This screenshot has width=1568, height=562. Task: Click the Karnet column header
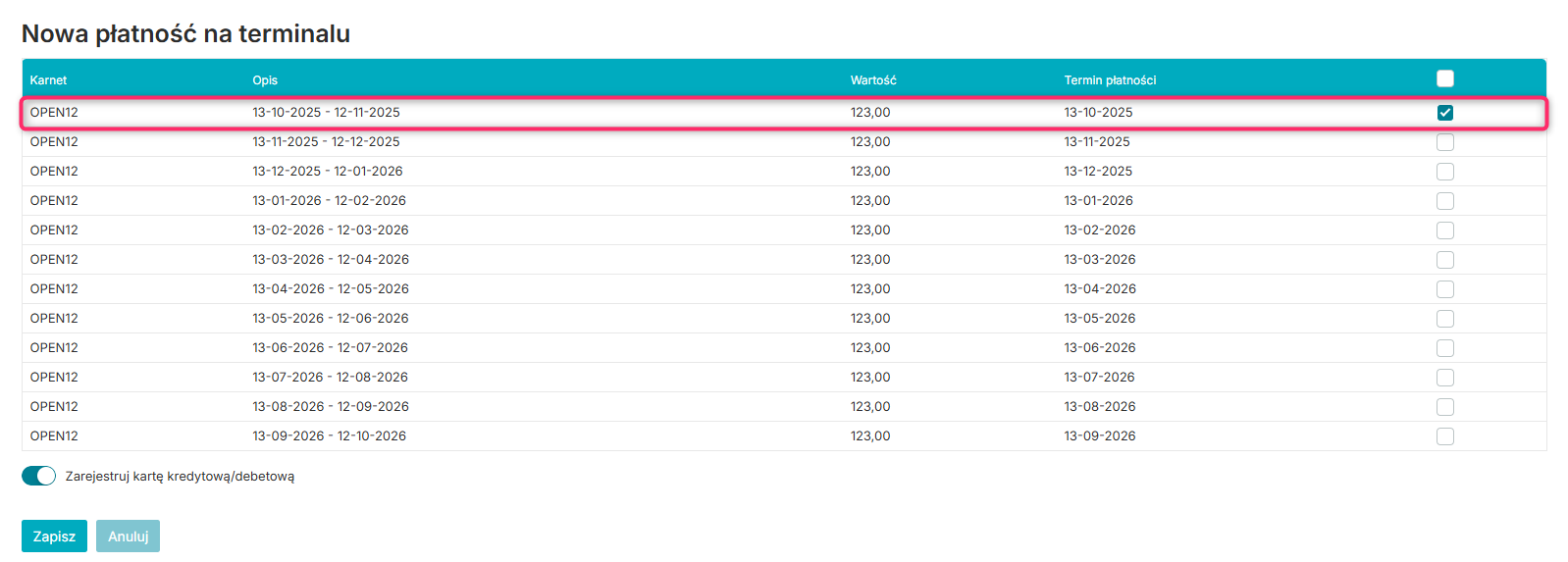click(48, 80)
